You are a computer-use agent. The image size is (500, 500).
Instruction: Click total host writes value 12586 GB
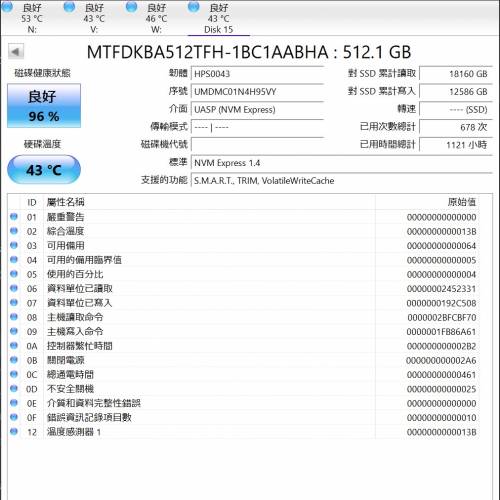click(x=456, y=91)
